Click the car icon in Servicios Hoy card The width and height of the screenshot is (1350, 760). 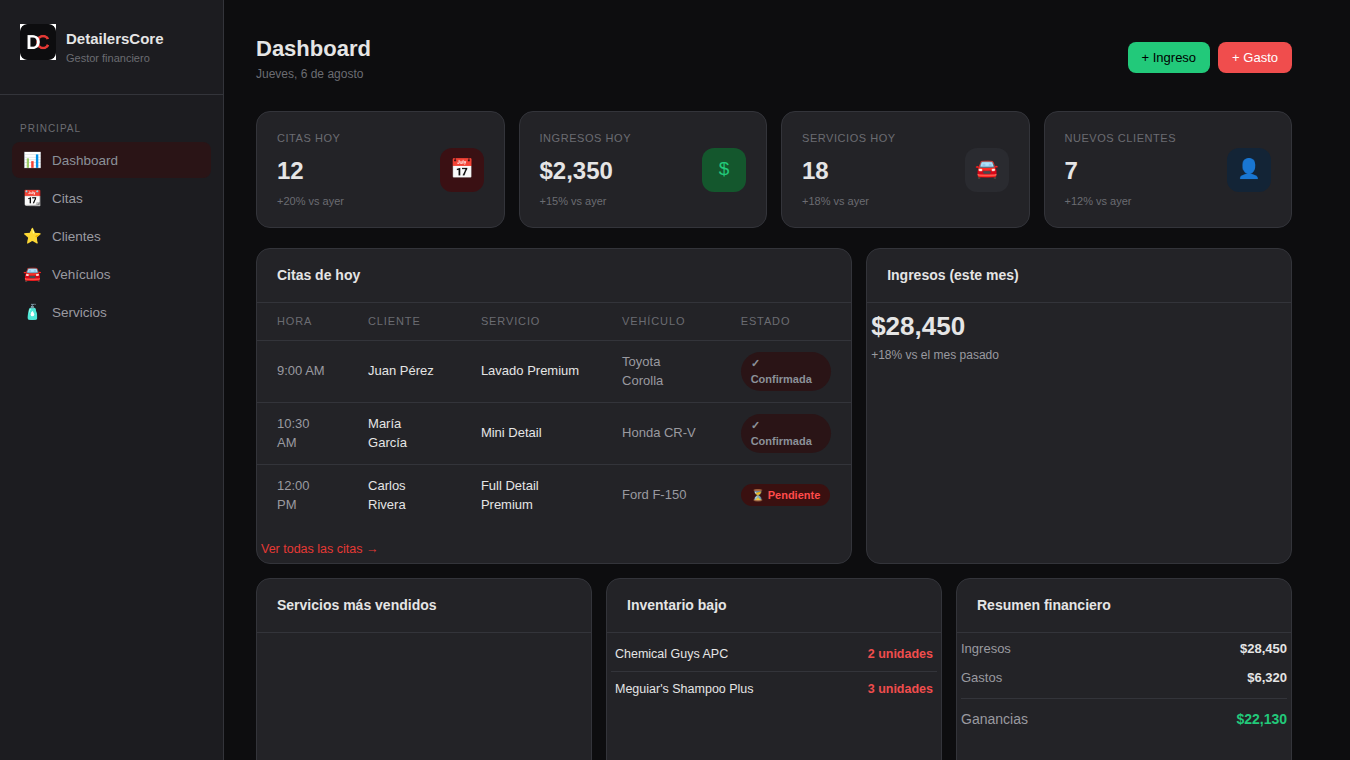tap(987, 170)
